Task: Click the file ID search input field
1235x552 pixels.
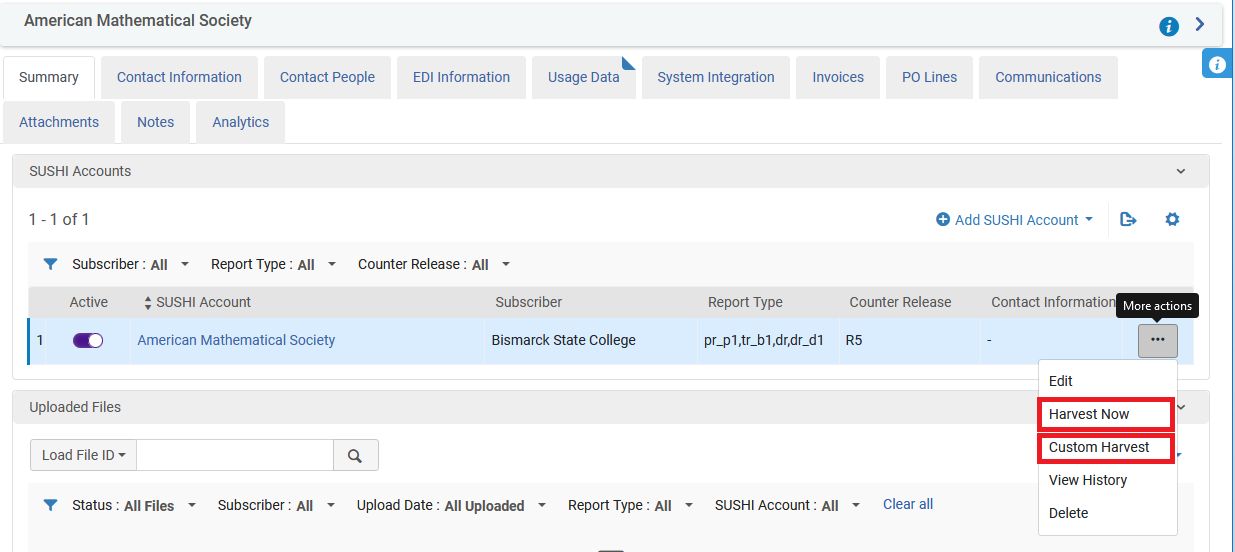Action: [235, 455]
